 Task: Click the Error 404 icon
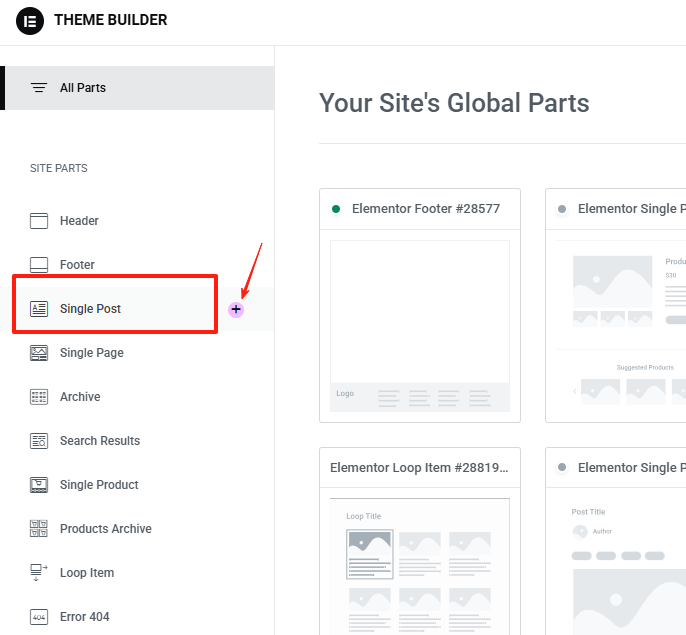pos(39,617)
